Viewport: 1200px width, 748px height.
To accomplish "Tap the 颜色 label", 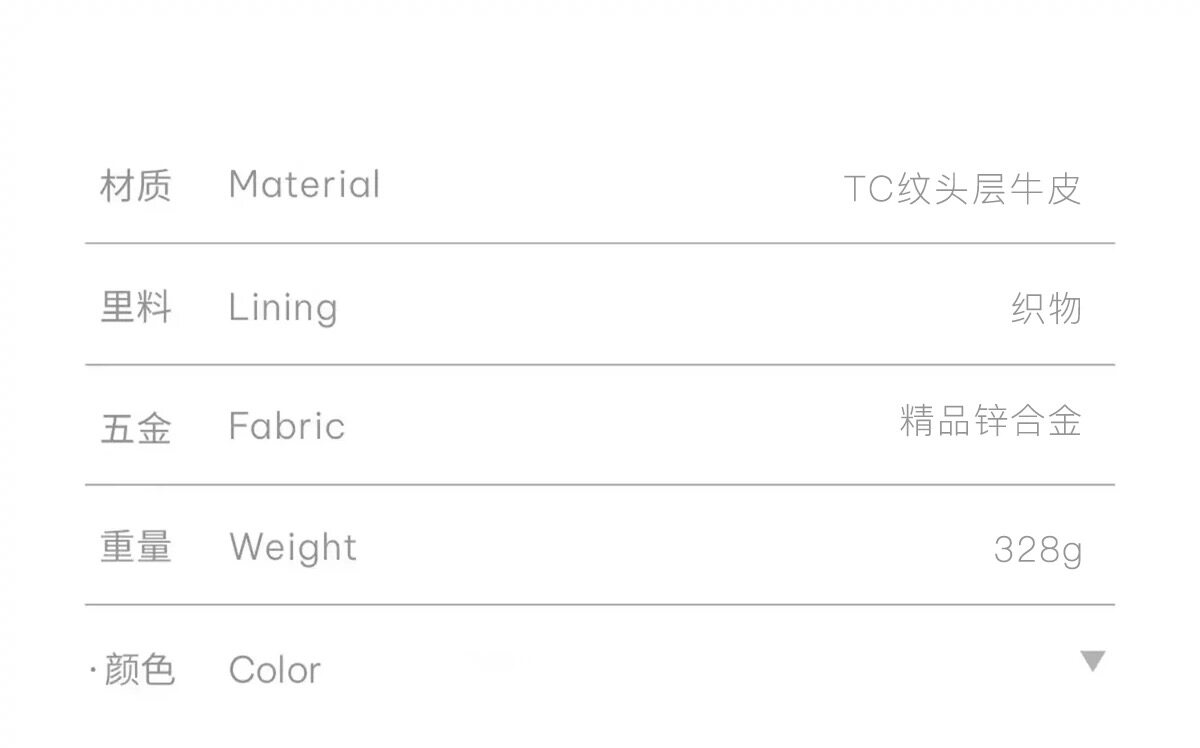I will point(140,670).
